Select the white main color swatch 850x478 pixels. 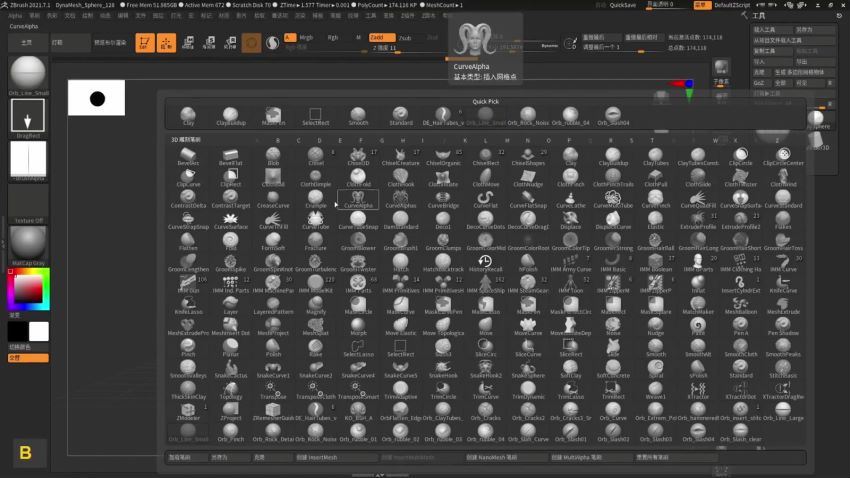(38, 331)
